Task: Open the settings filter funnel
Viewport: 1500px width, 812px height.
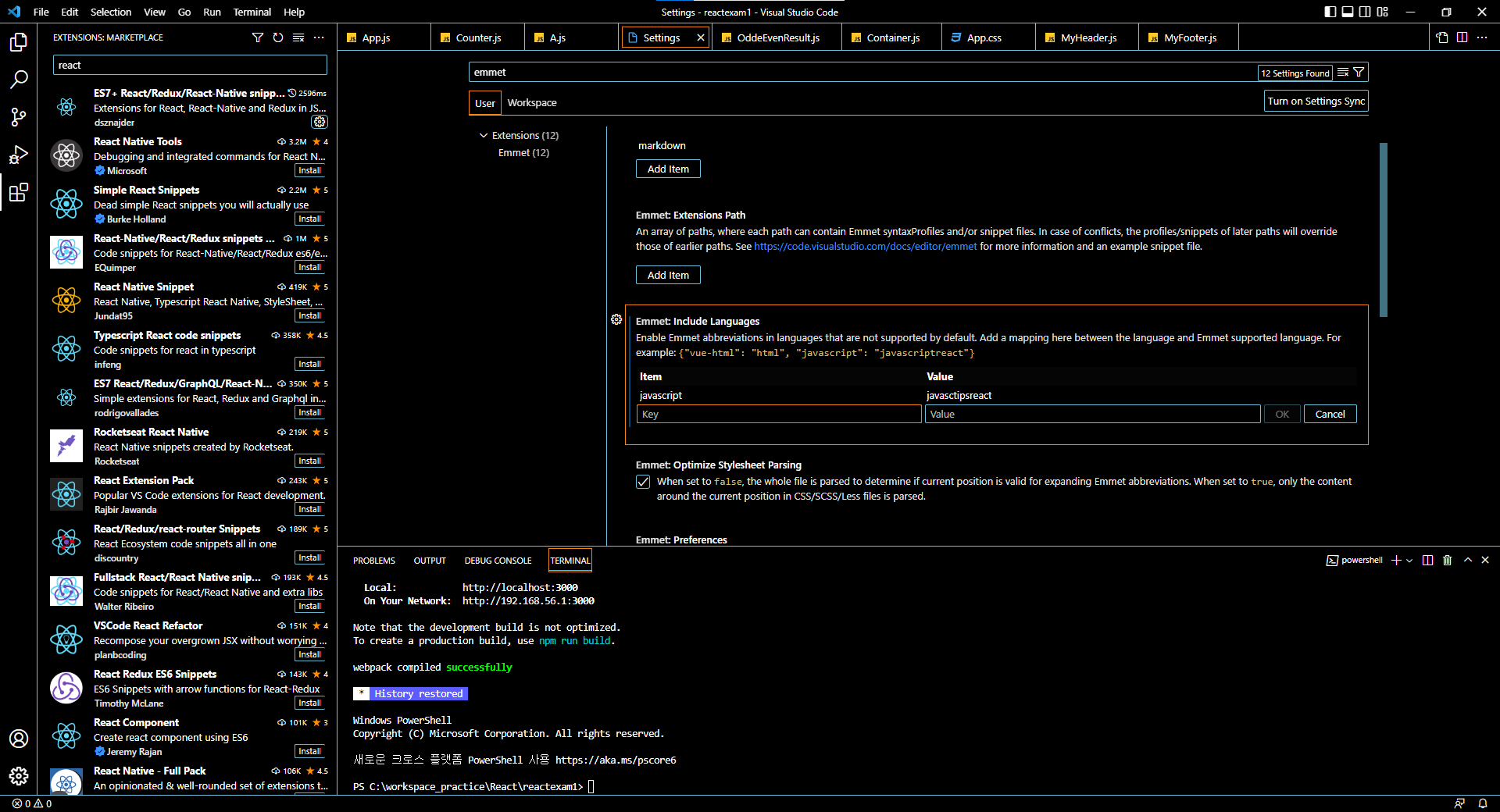Action: tap(1359, 73)
